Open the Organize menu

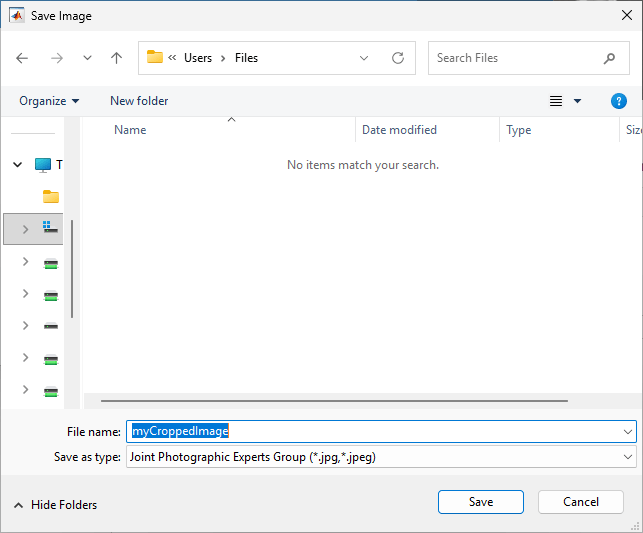click(48, 101)
